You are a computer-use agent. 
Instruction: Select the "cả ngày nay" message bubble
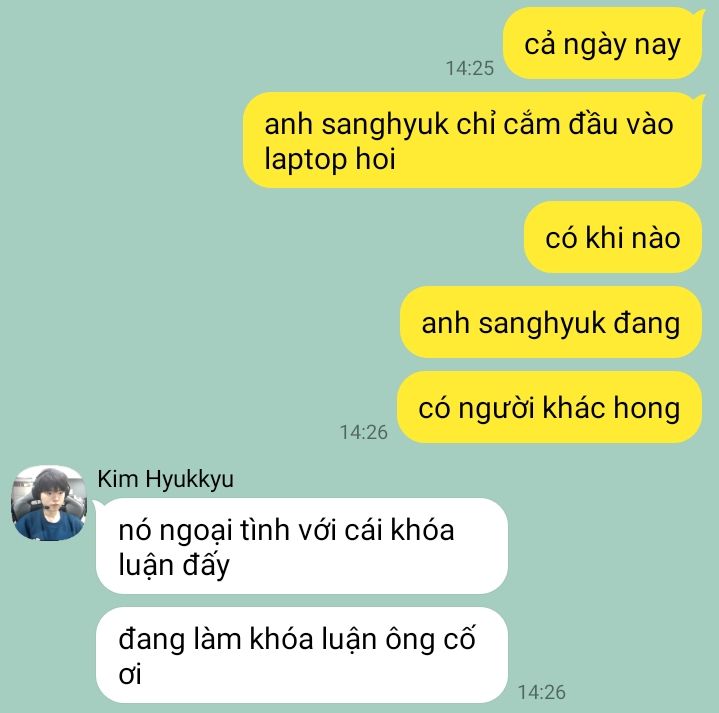[603, 44]
